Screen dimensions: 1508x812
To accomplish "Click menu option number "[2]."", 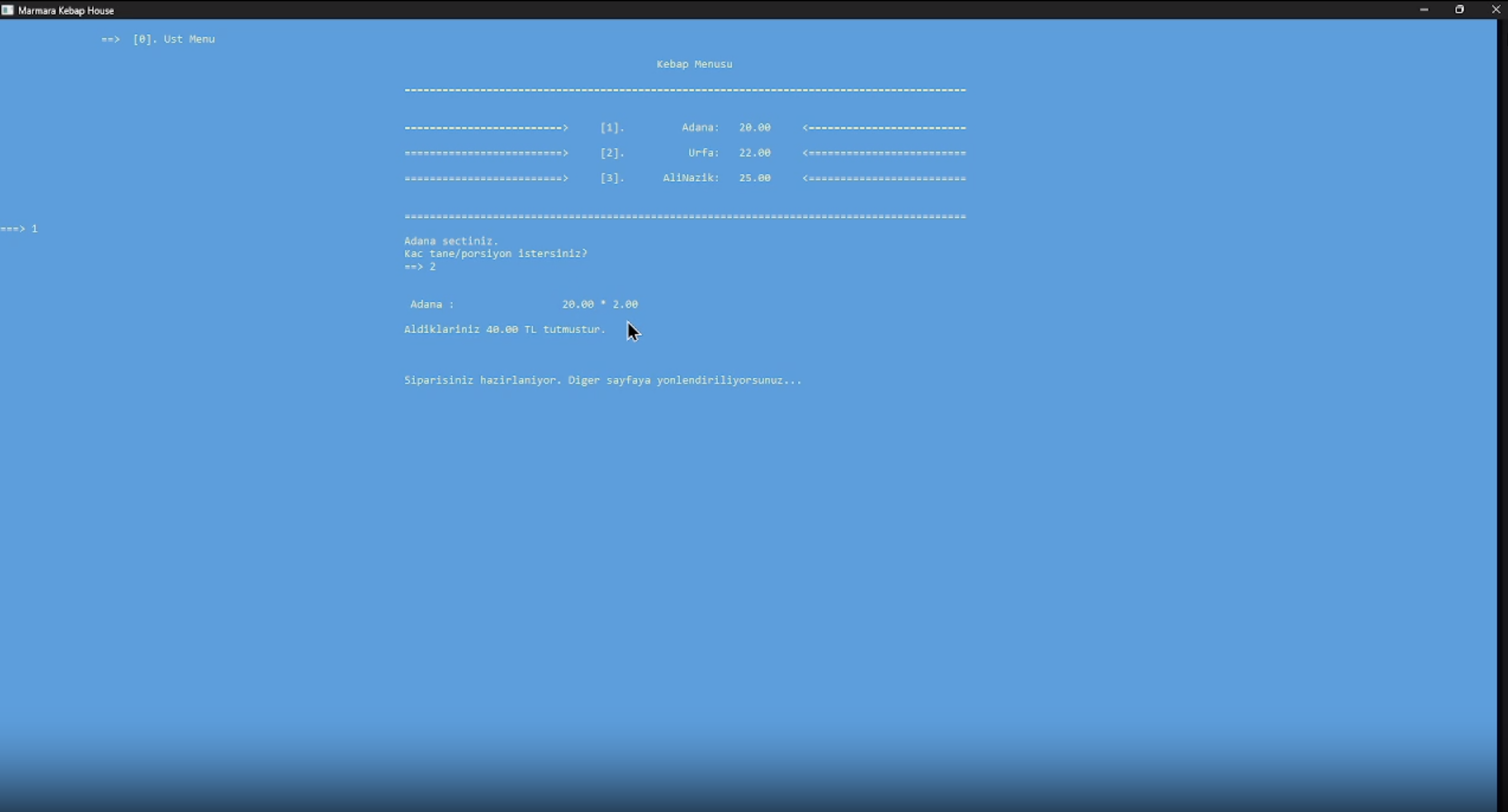I will [612, 153].
